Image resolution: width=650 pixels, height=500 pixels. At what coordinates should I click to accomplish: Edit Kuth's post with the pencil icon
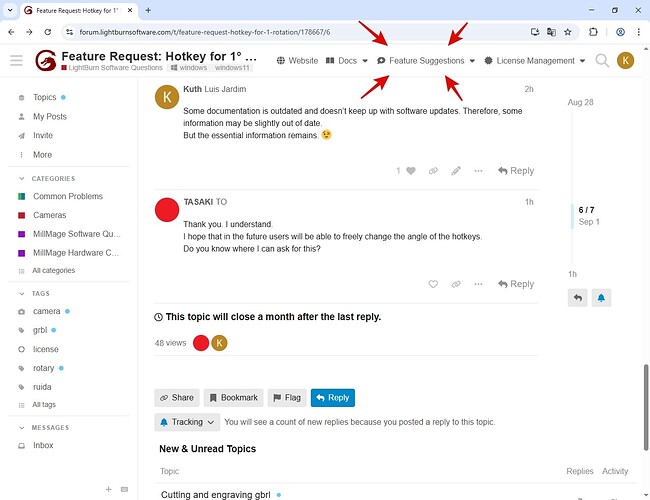click(x=456, y=171)
